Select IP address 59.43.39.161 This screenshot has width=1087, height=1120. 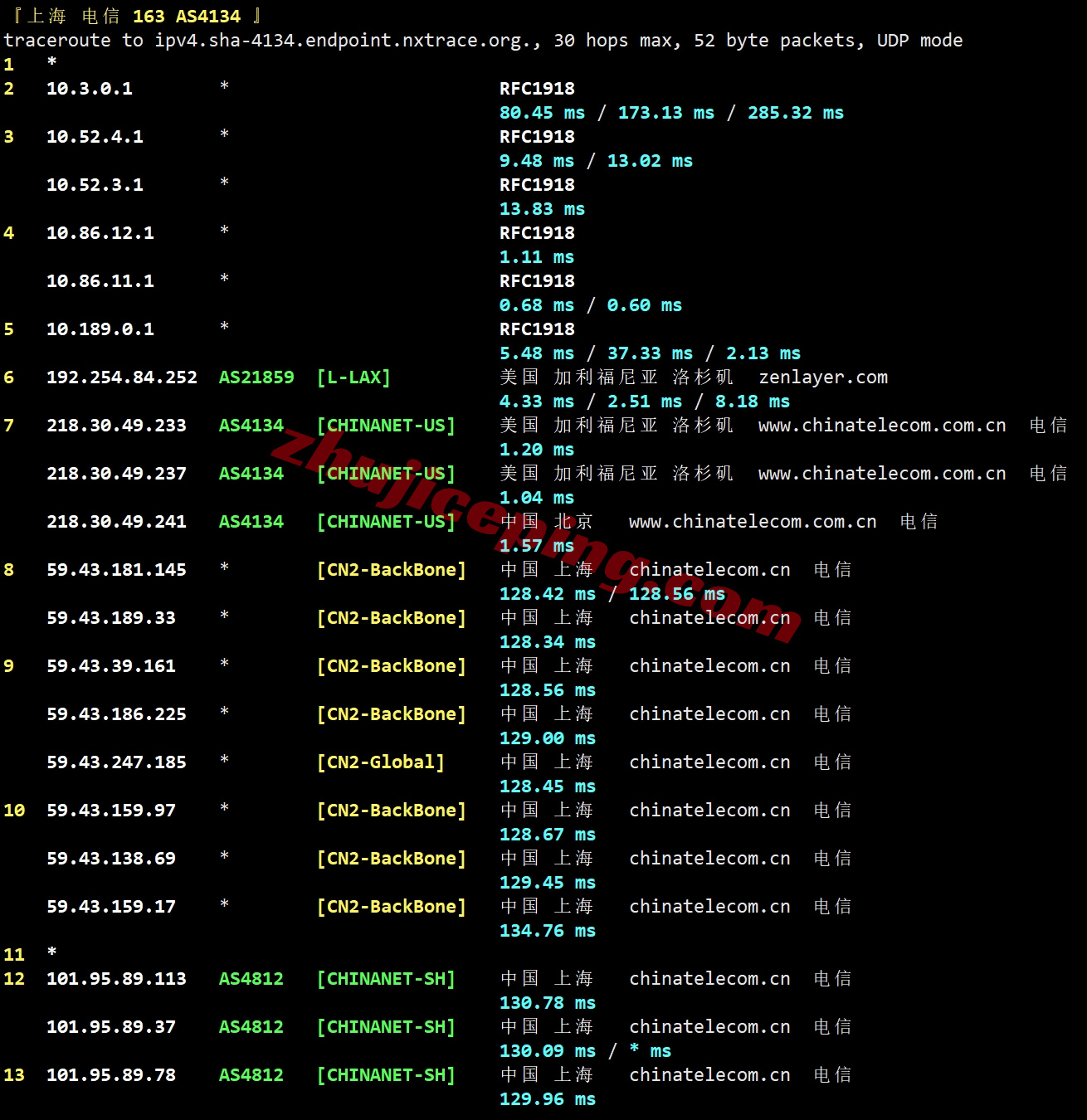(x=111, y=666)
